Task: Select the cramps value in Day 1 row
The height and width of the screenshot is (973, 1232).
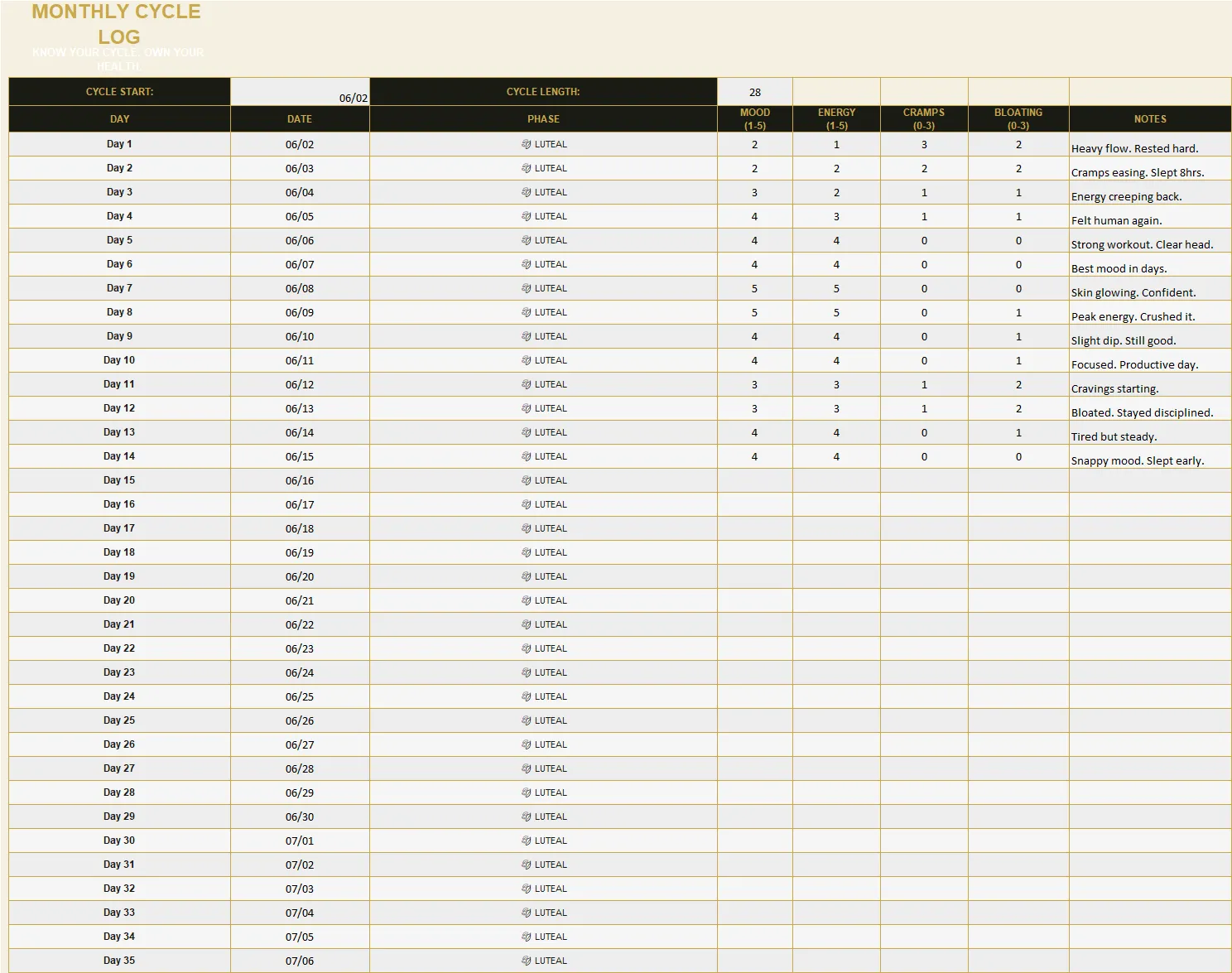Action: tap(924, 144)
